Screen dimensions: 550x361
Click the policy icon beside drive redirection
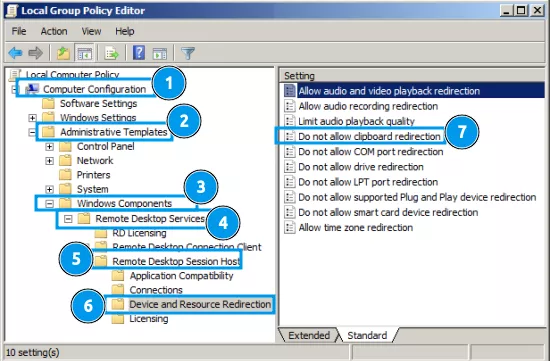coord(289,167)
